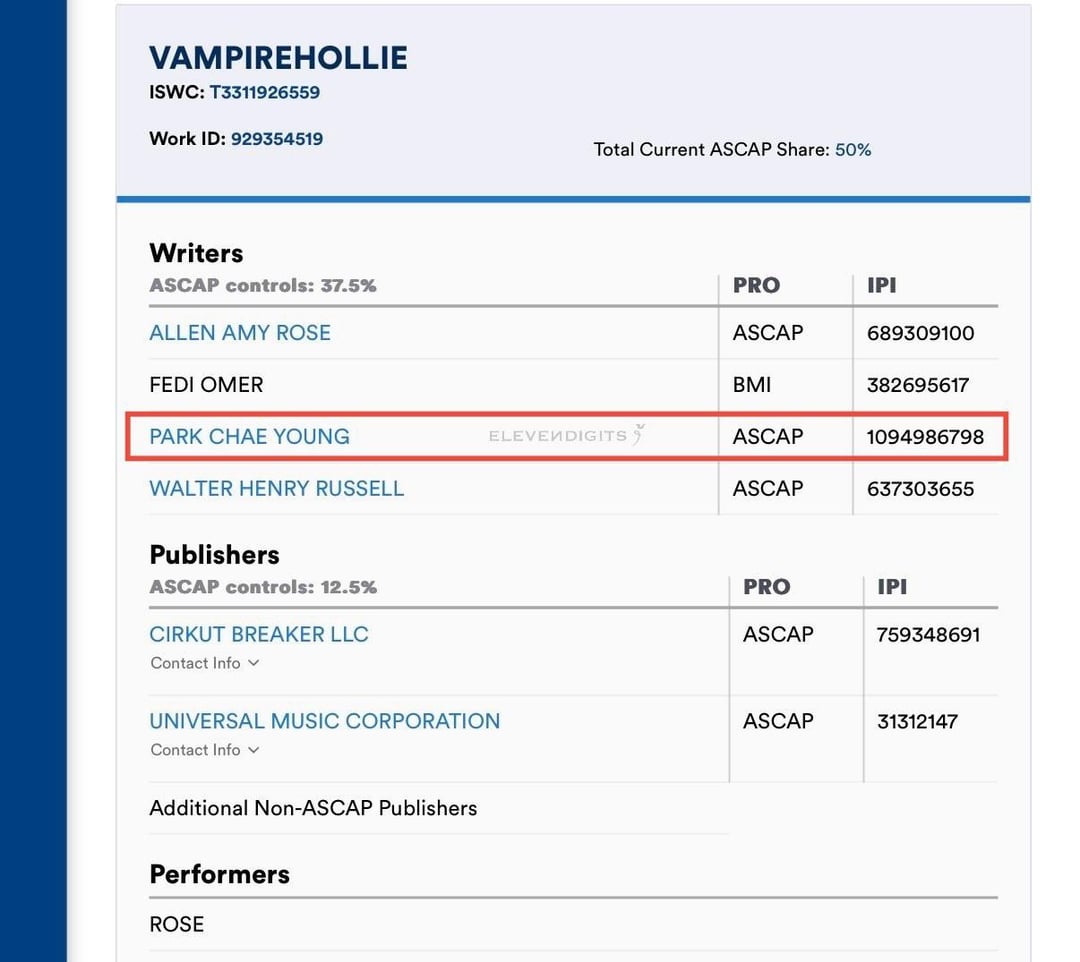This screenshot has height=962, width=1080.
Task: Click the chevron beside Universal Music Contact Info
Action: (x=253, y=750)
